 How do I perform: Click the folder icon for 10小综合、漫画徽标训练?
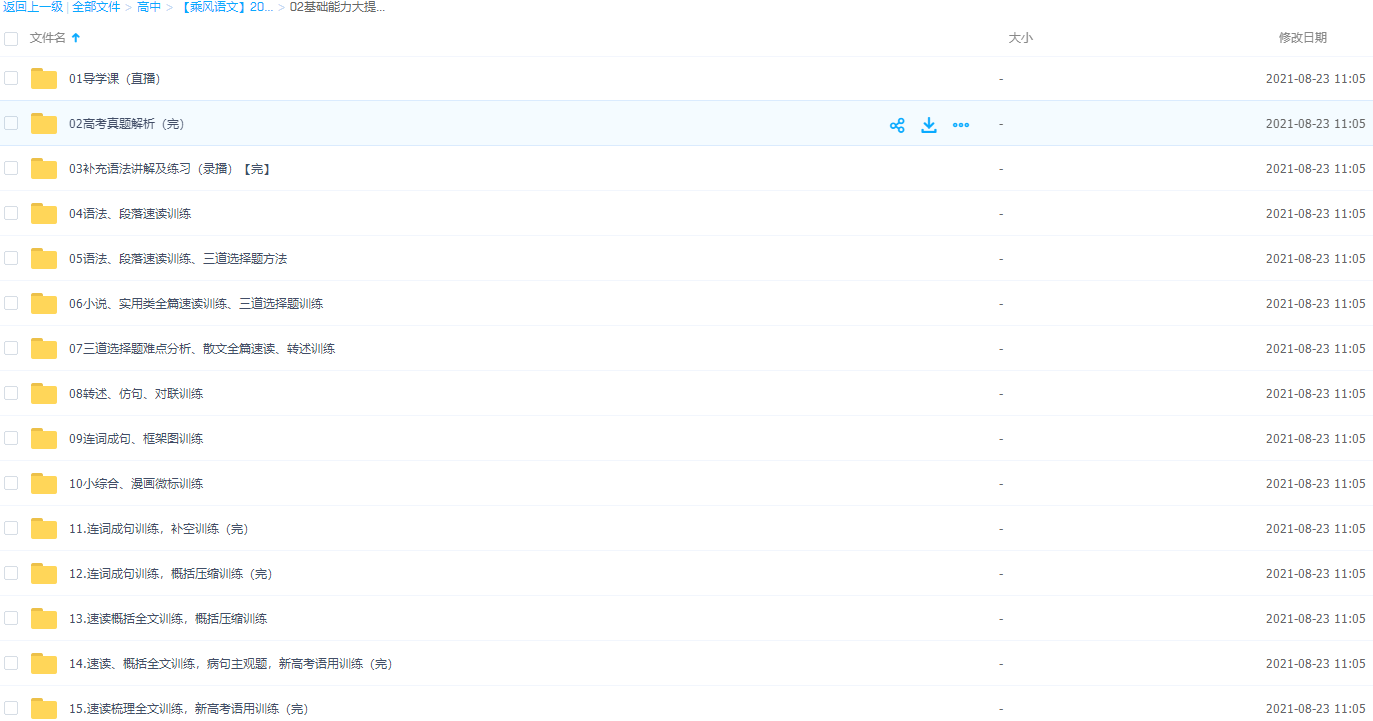click(x=44, y=484)
